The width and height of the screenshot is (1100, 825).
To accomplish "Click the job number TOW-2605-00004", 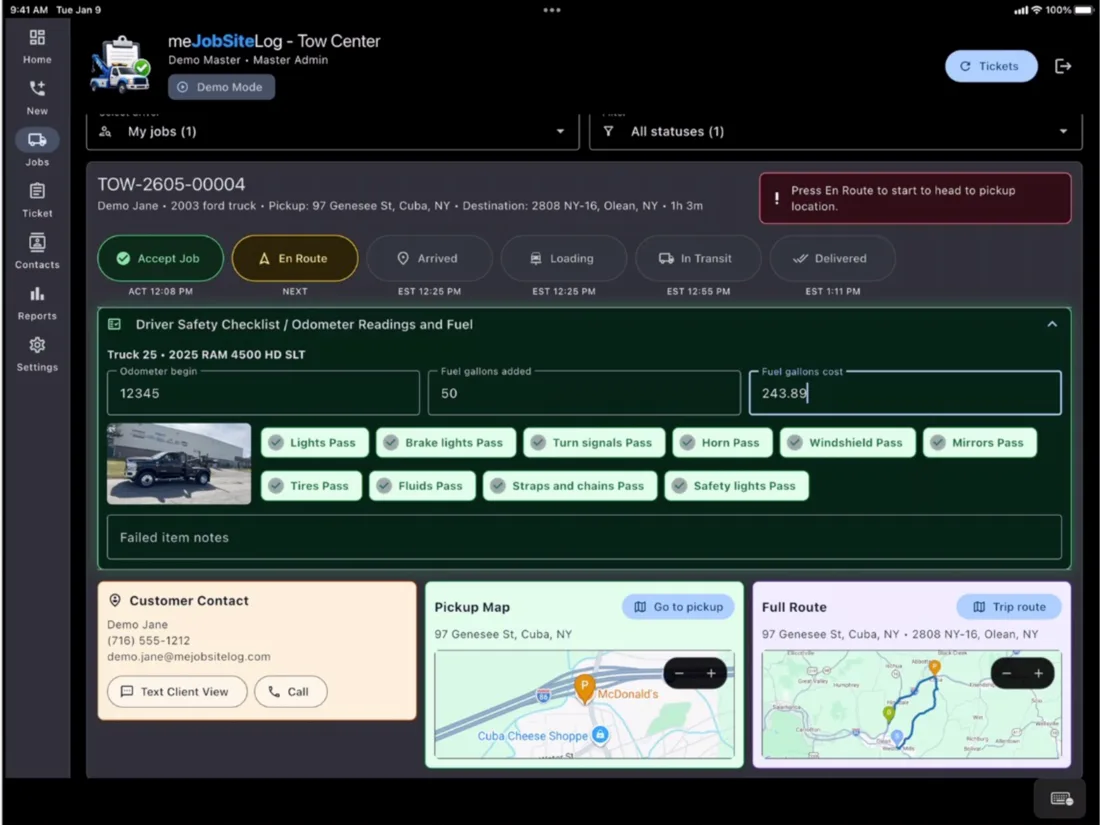I will (x=171, y=185).
